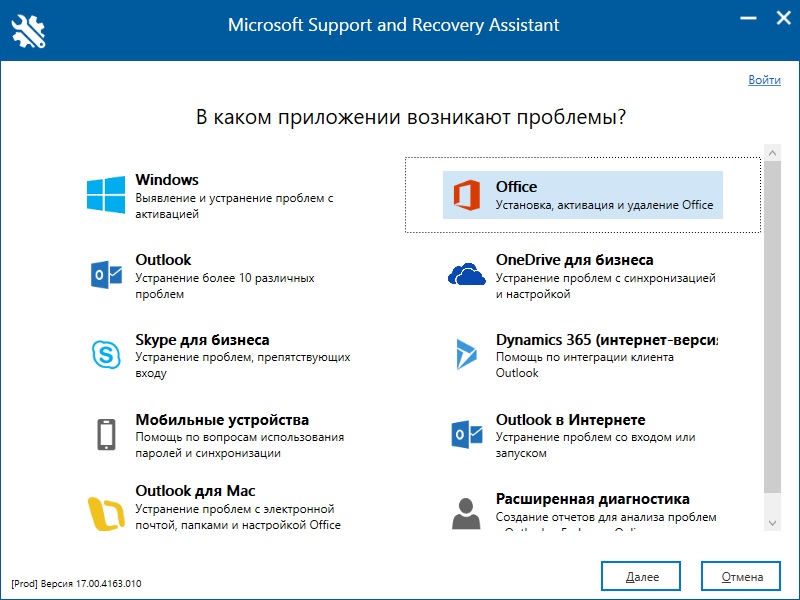Pick the Outlook for Mac icon
Image resolution: width=800 pixels, height=600 pixels.
(106, 513)
